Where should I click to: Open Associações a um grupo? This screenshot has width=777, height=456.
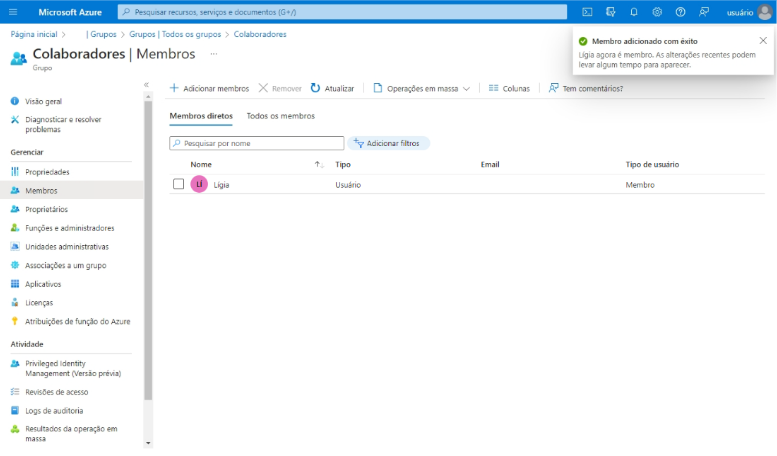click(65, 265)
